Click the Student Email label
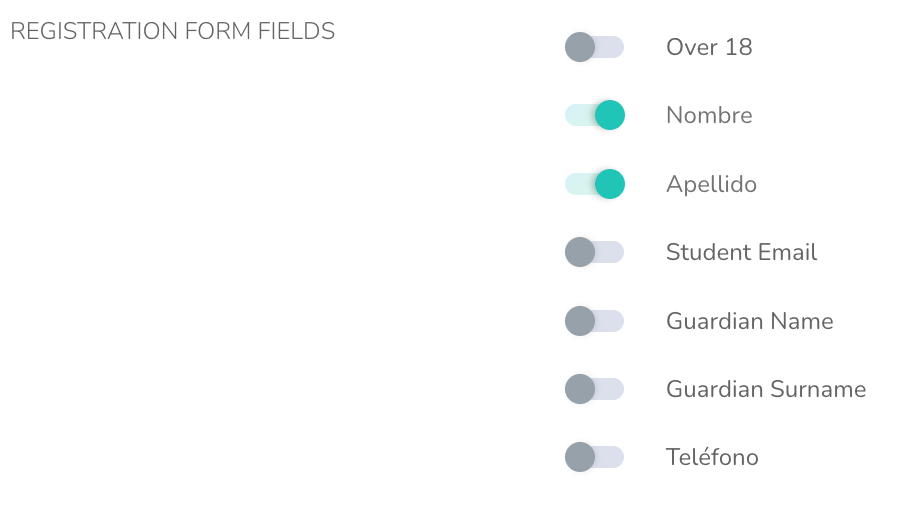This screenshot has width=912, height=516. (741, 252)
